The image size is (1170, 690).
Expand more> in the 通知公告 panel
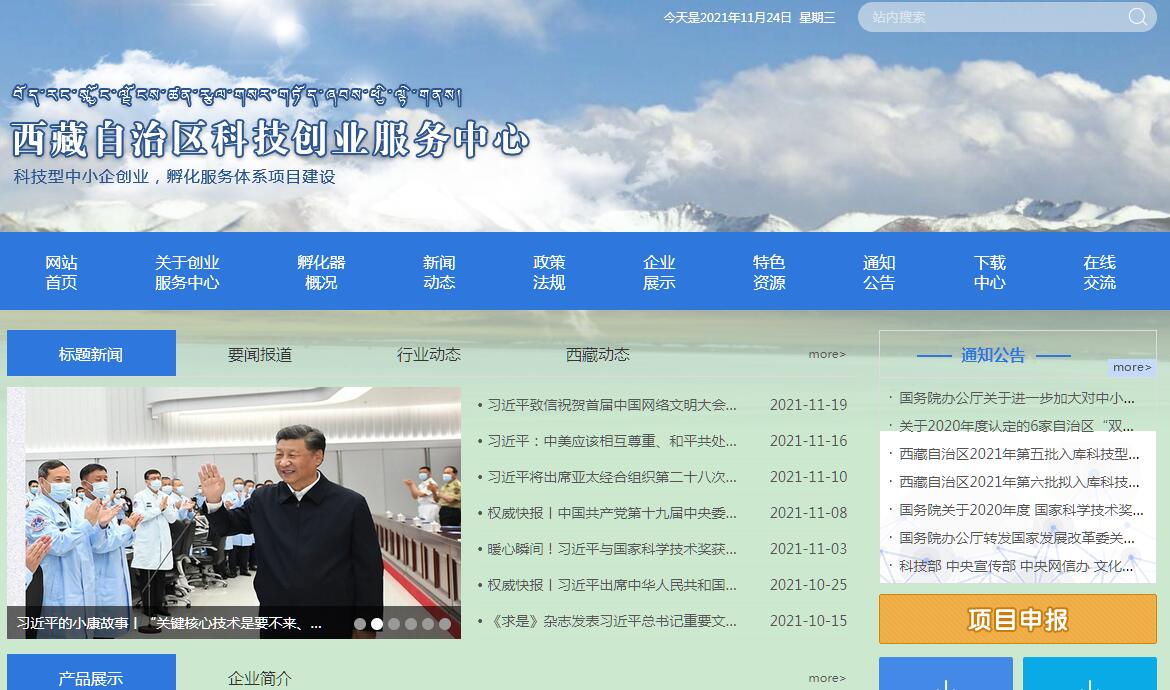1132,367
